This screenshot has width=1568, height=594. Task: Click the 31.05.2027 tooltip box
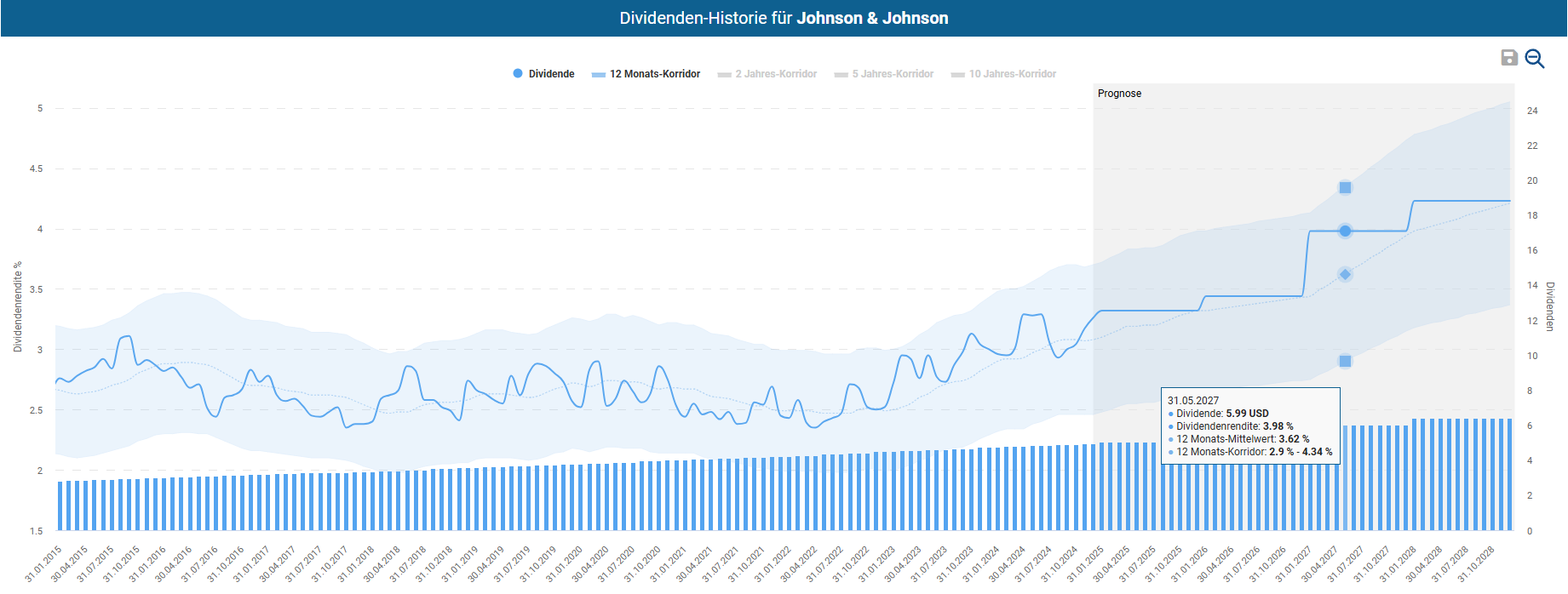coord(1249,426)
